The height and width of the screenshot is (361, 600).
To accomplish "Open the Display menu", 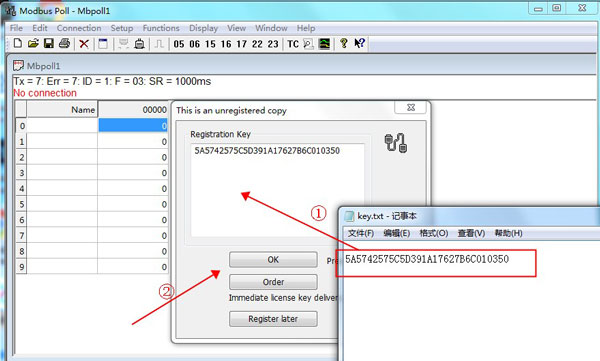I will pyautogui.click(x=203, y=28).
